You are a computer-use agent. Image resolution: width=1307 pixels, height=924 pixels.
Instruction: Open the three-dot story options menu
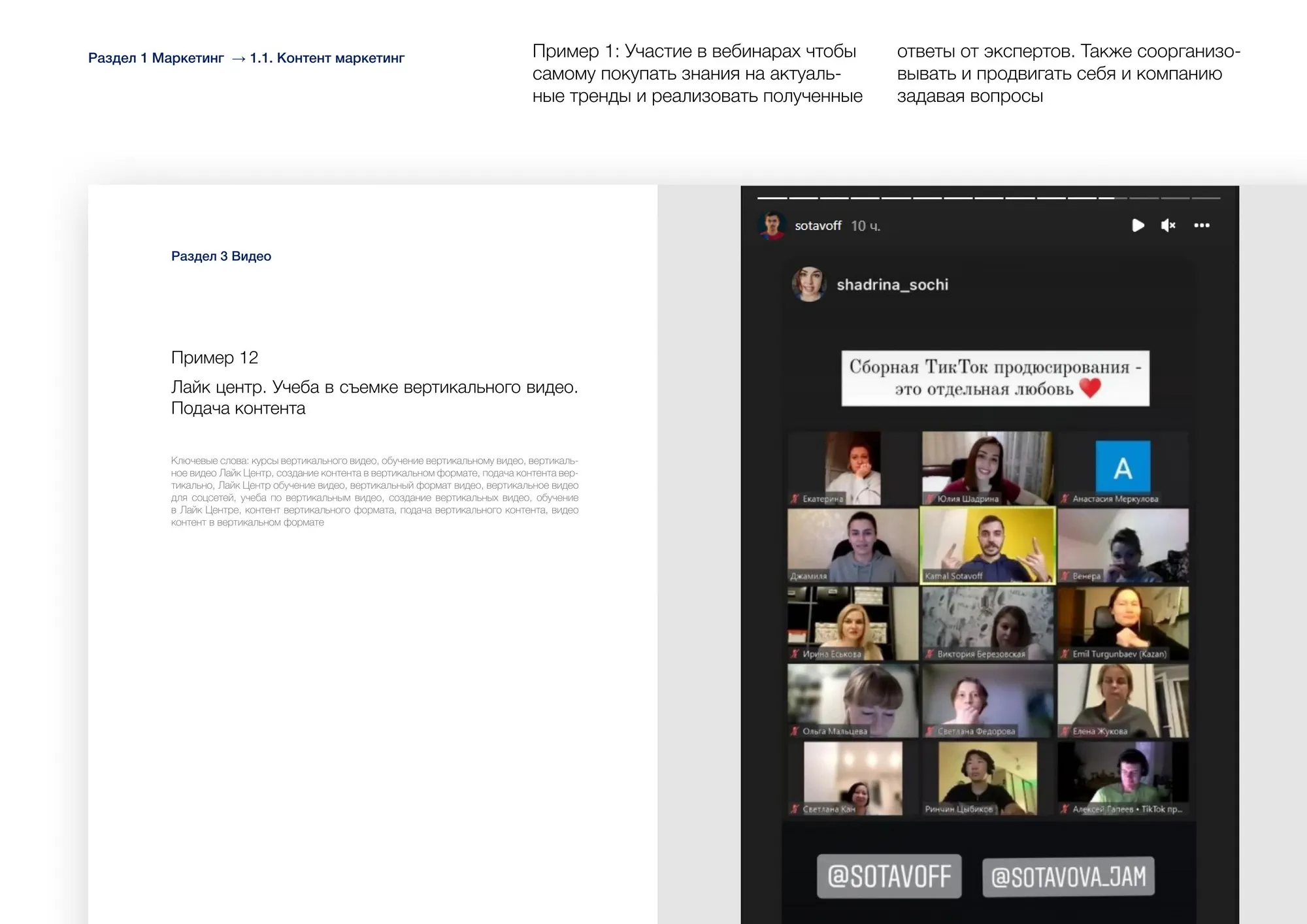(1201, 225)
